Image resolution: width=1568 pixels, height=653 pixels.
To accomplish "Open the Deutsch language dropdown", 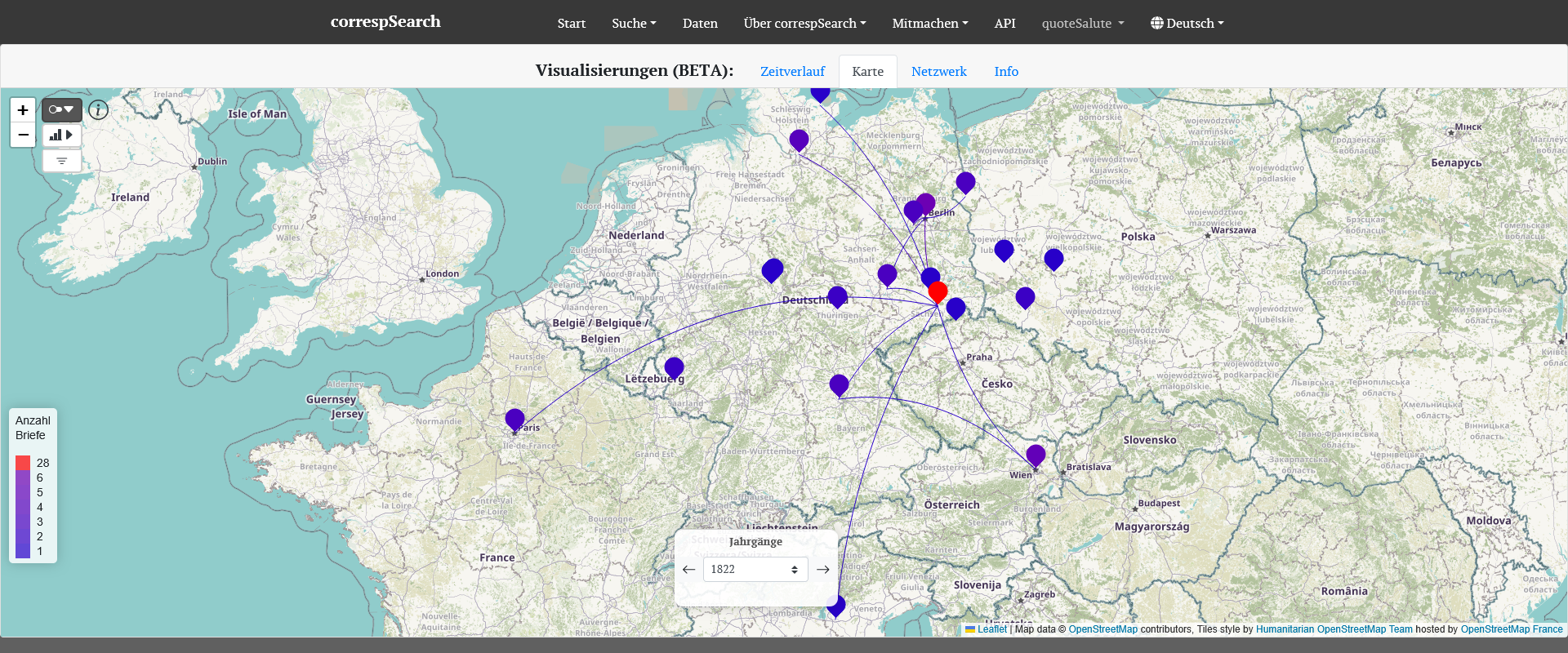I will 1187,23.
